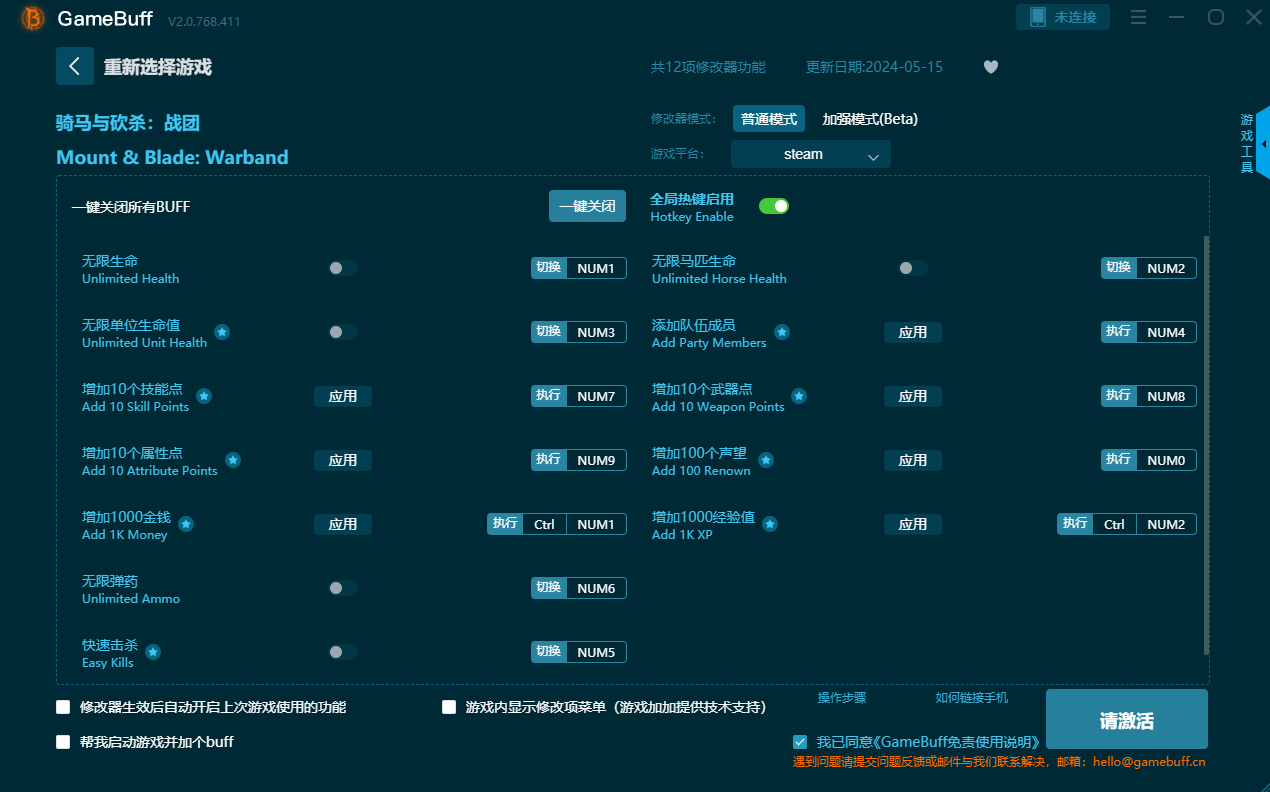The width and height of the screenshot is (1270, 792).
Task: Apply Add 1K Money
Action: click(x=343, y=524)
